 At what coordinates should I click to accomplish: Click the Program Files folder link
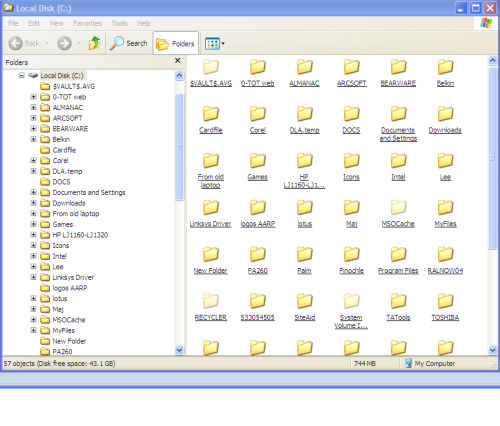pyautogui.click(x=398, y=271)
